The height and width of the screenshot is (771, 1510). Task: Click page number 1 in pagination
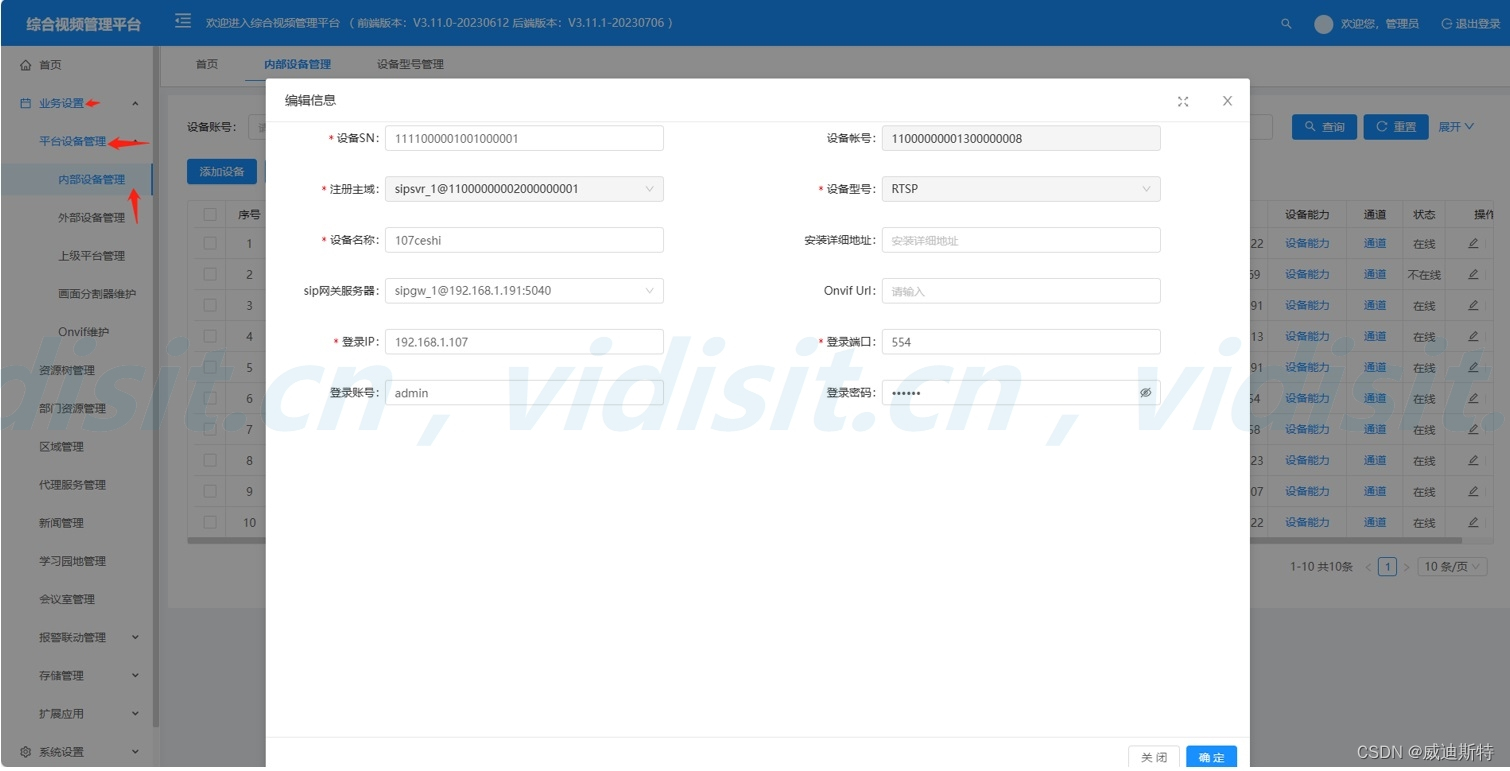[1387, 567]
